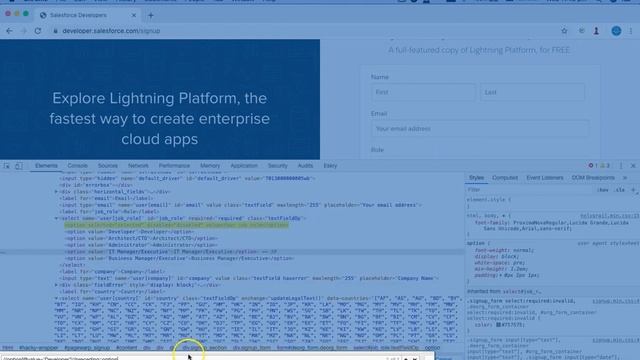Select the Business Manager/Executive option row
The height and width of the screenshot is (360, 640).
pos(179,258)
